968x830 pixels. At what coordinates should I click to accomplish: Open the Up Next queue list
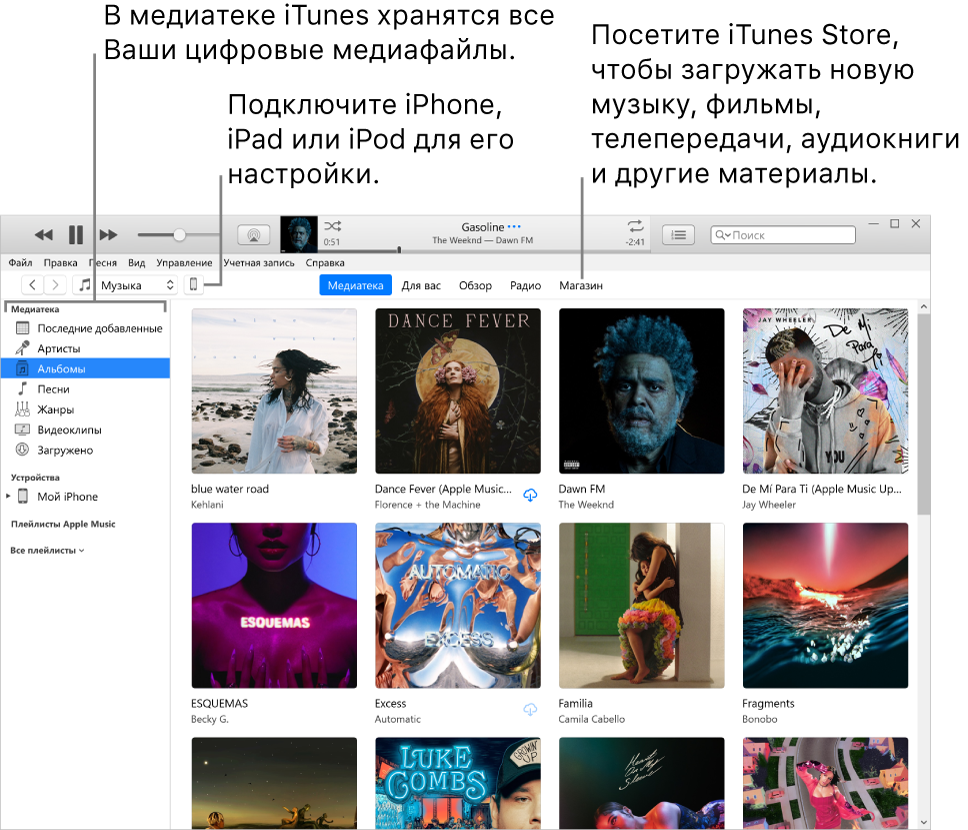coord(680,235)
